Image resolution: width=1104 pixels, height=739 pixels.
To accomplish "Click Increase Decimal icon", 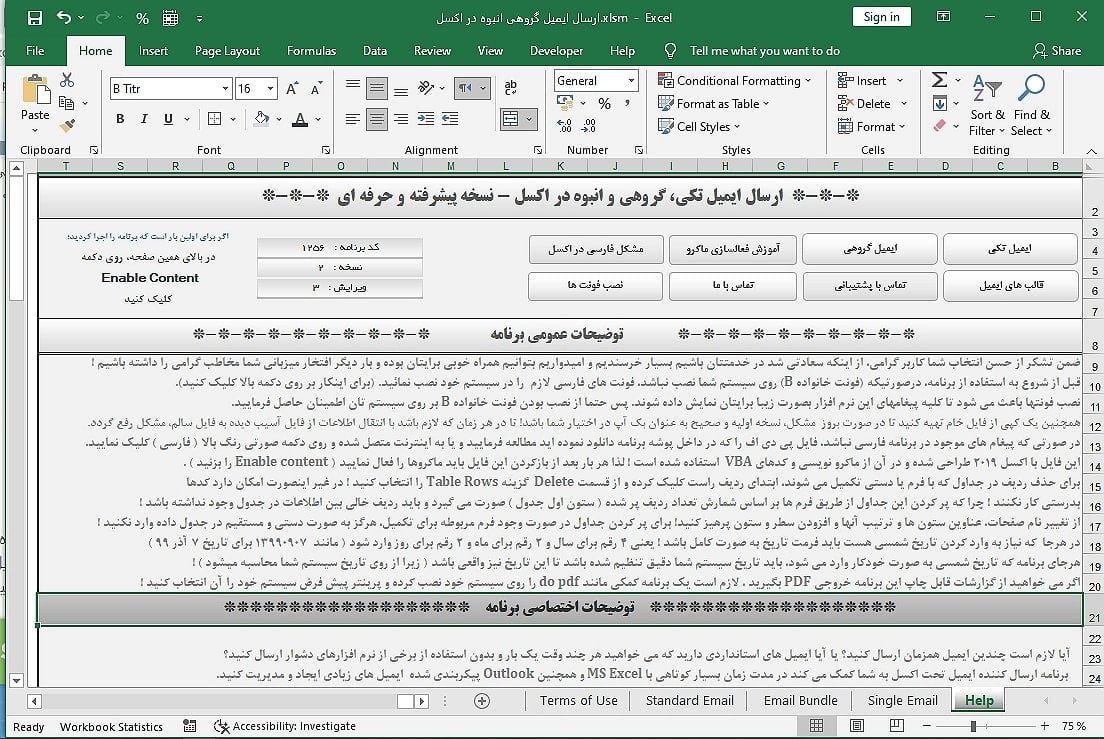I will pos(564,126).
